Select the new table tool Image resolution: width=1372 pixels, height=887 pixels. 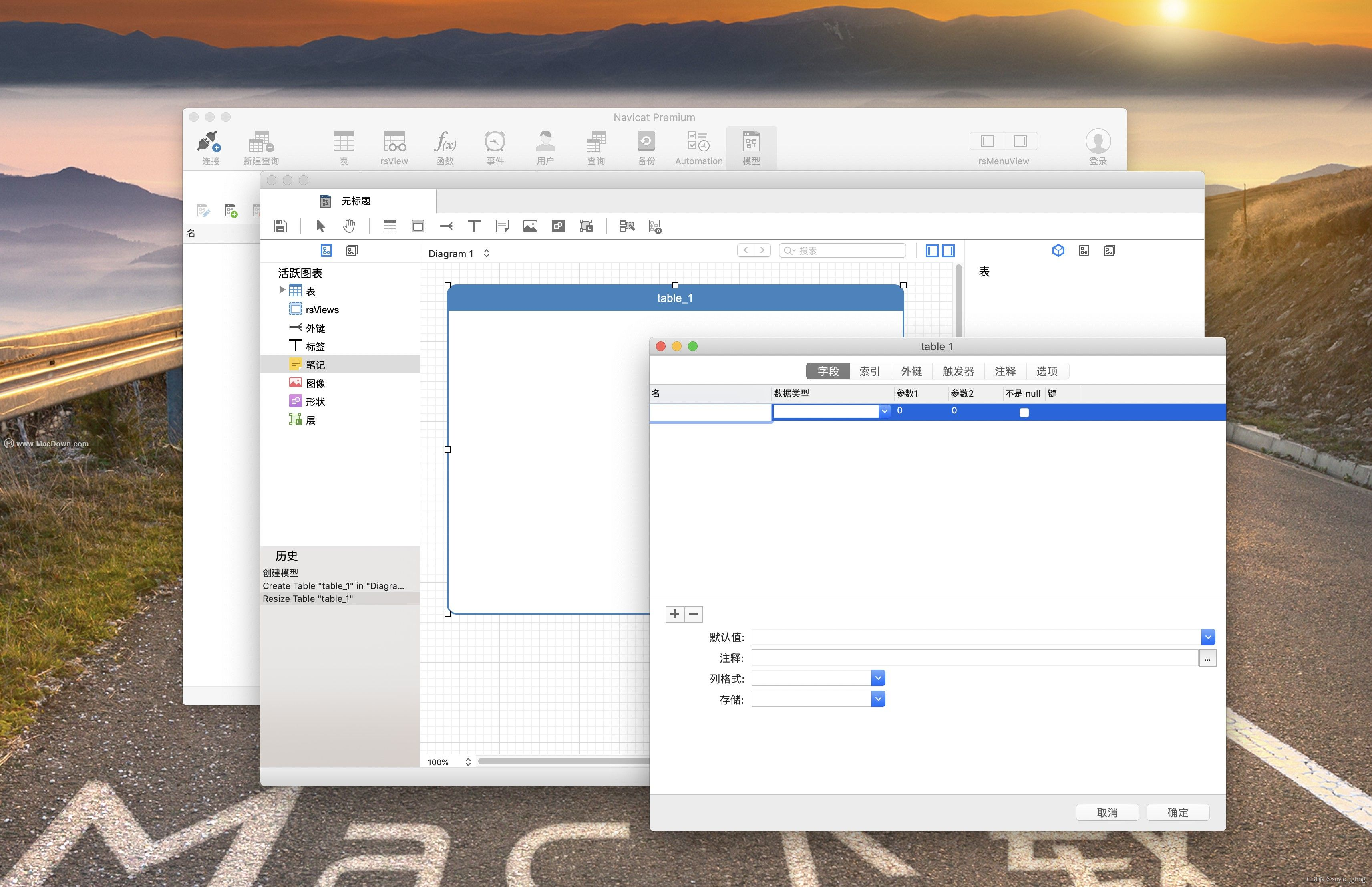pos(390,226)
